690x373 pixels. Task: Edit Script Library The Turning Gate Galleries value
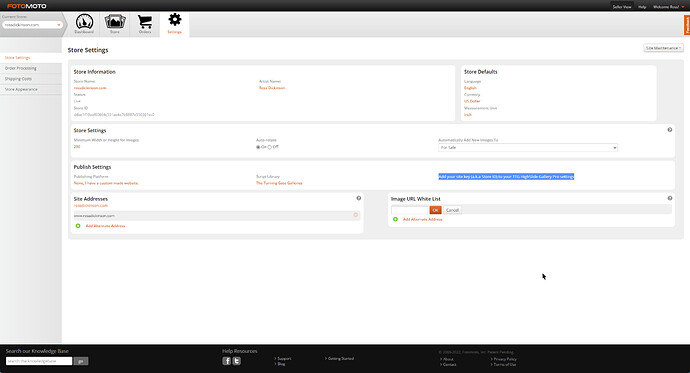pyautogui.click(x=279, y=183)
